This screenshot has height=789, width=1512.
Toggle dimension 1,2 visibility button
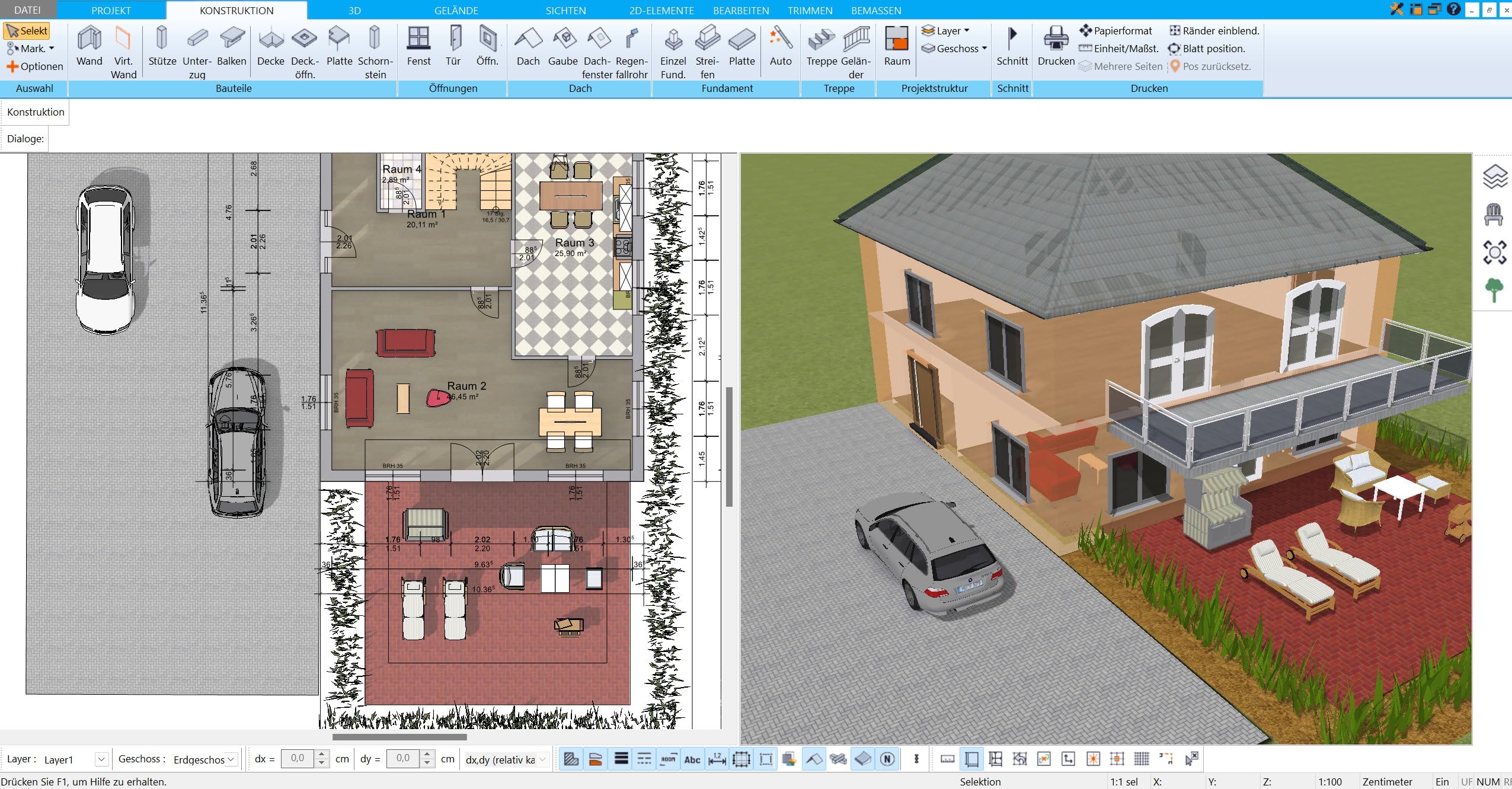[x=717, y=759]
